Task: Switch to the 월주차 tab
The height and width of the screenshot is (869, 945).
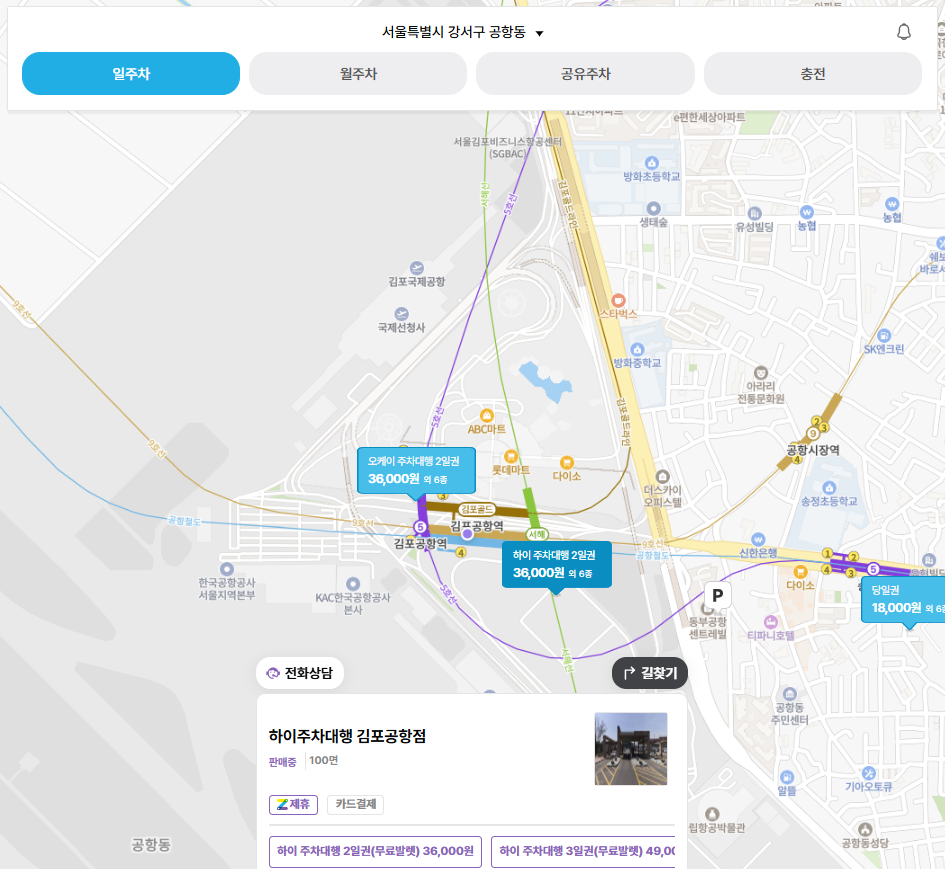Action: pyautogui.click(x=358, y=74)
